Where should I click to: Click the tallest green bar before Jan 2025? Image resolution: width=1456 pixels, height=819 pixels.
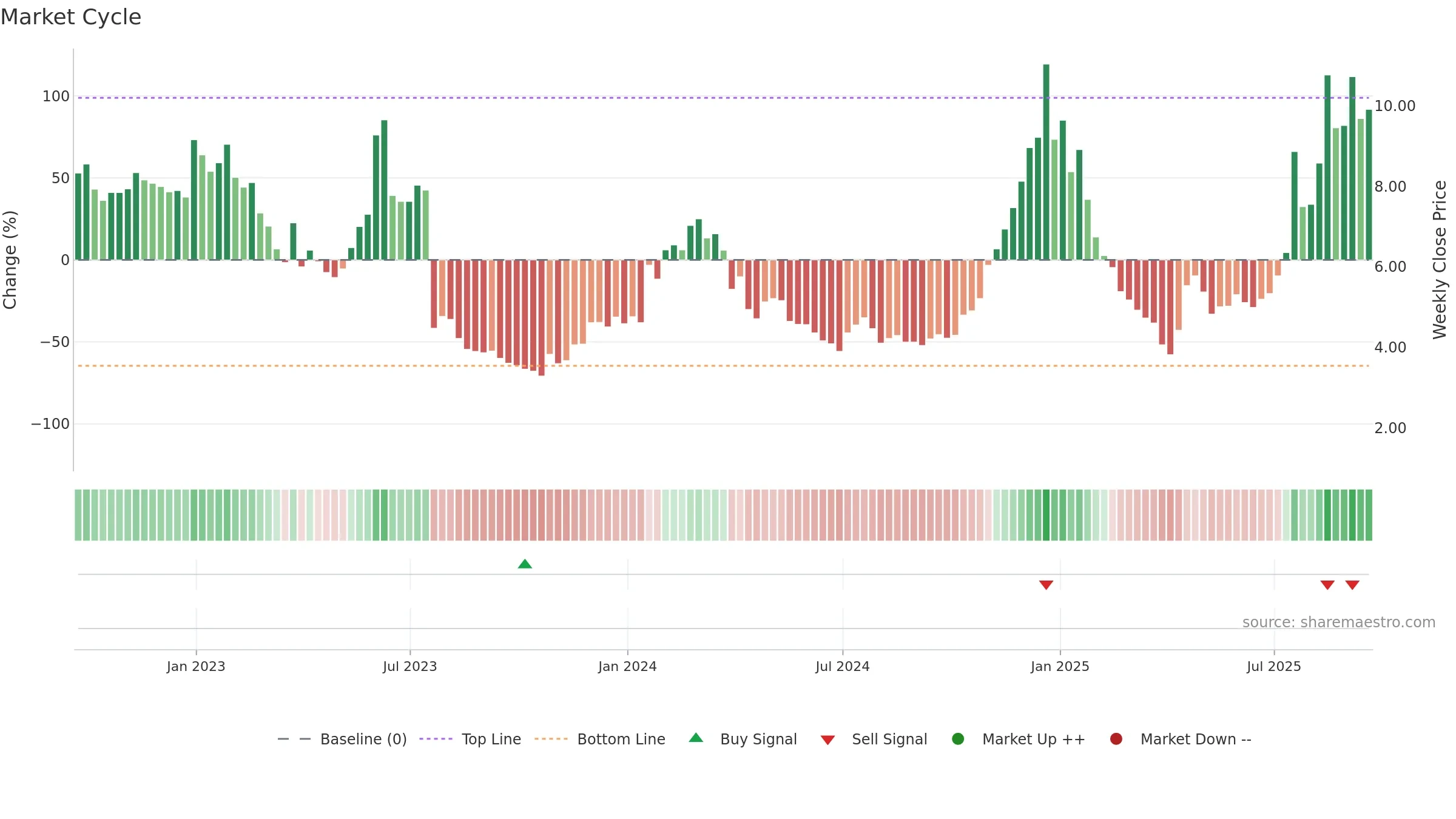point(1046,162)
